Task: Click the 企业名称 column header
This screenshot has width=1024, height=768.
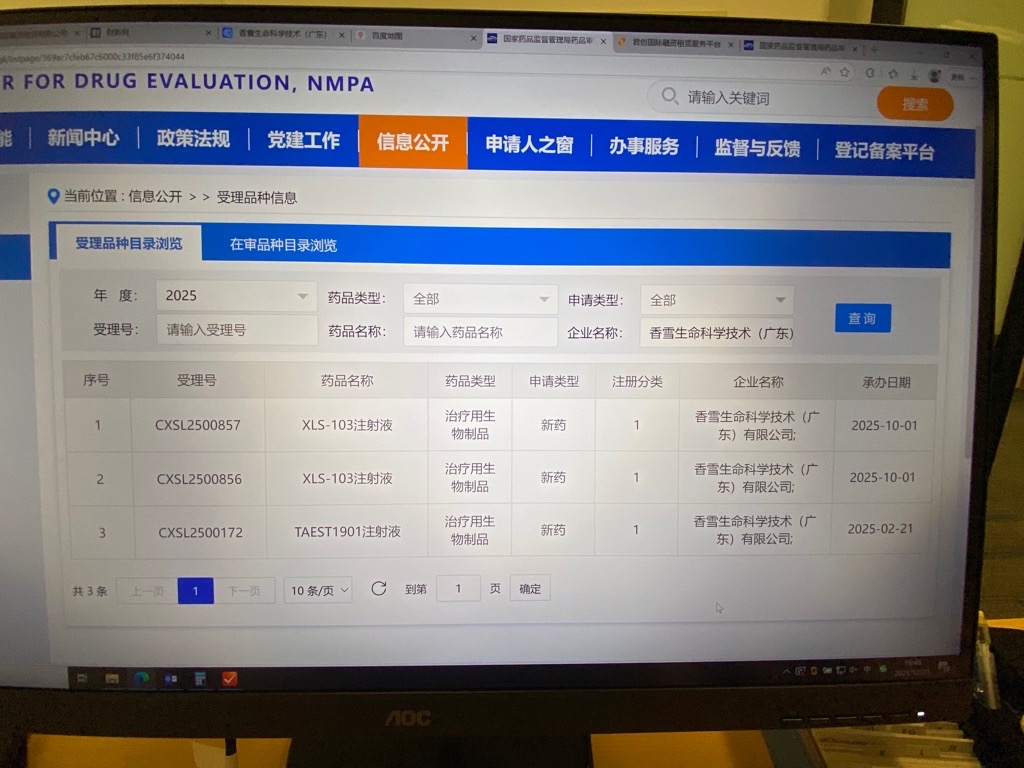Action: pyautogui.click(x=758, y=382)
